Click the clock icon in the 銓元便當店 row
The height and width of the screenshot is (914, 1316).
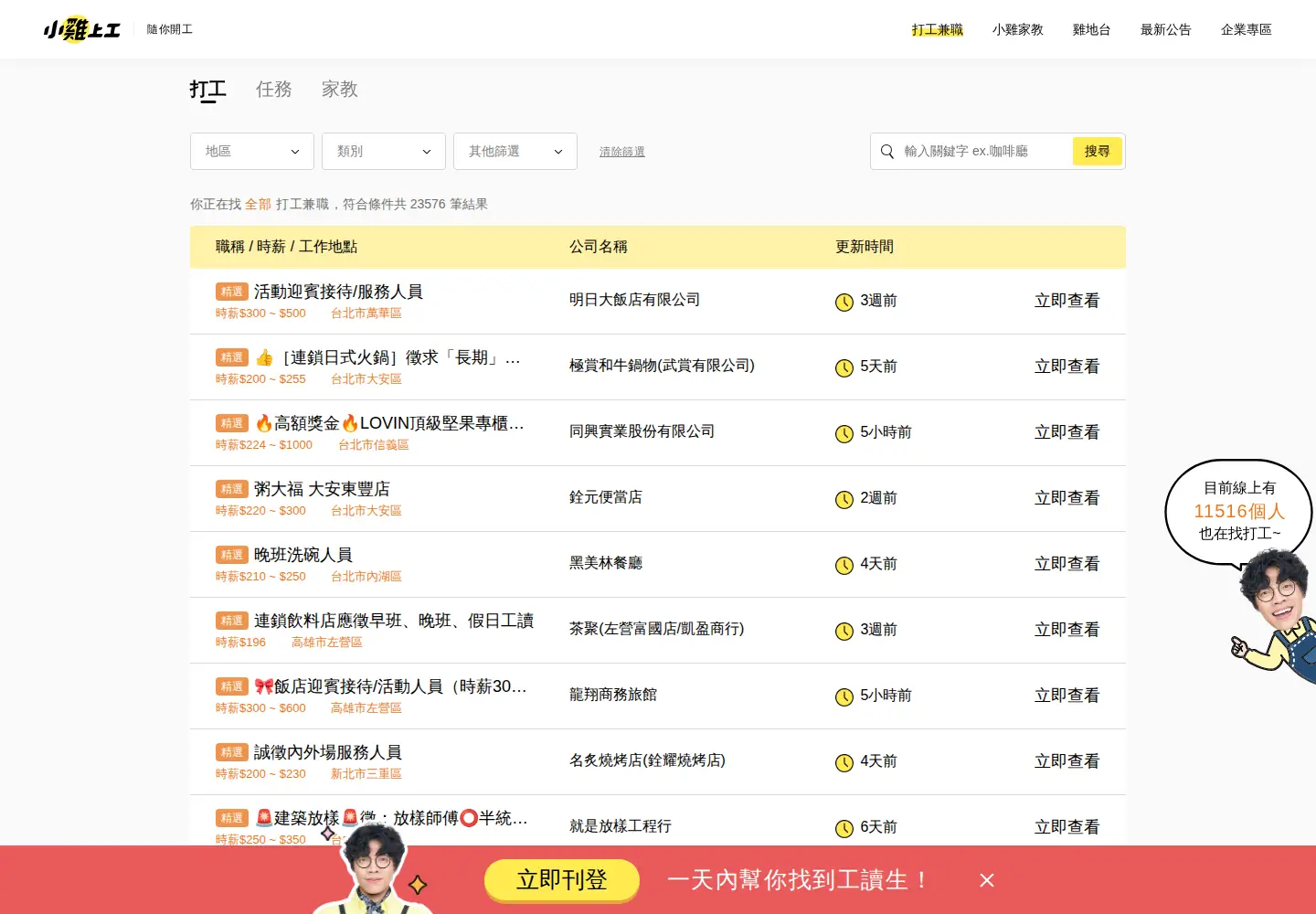(844, 499)
